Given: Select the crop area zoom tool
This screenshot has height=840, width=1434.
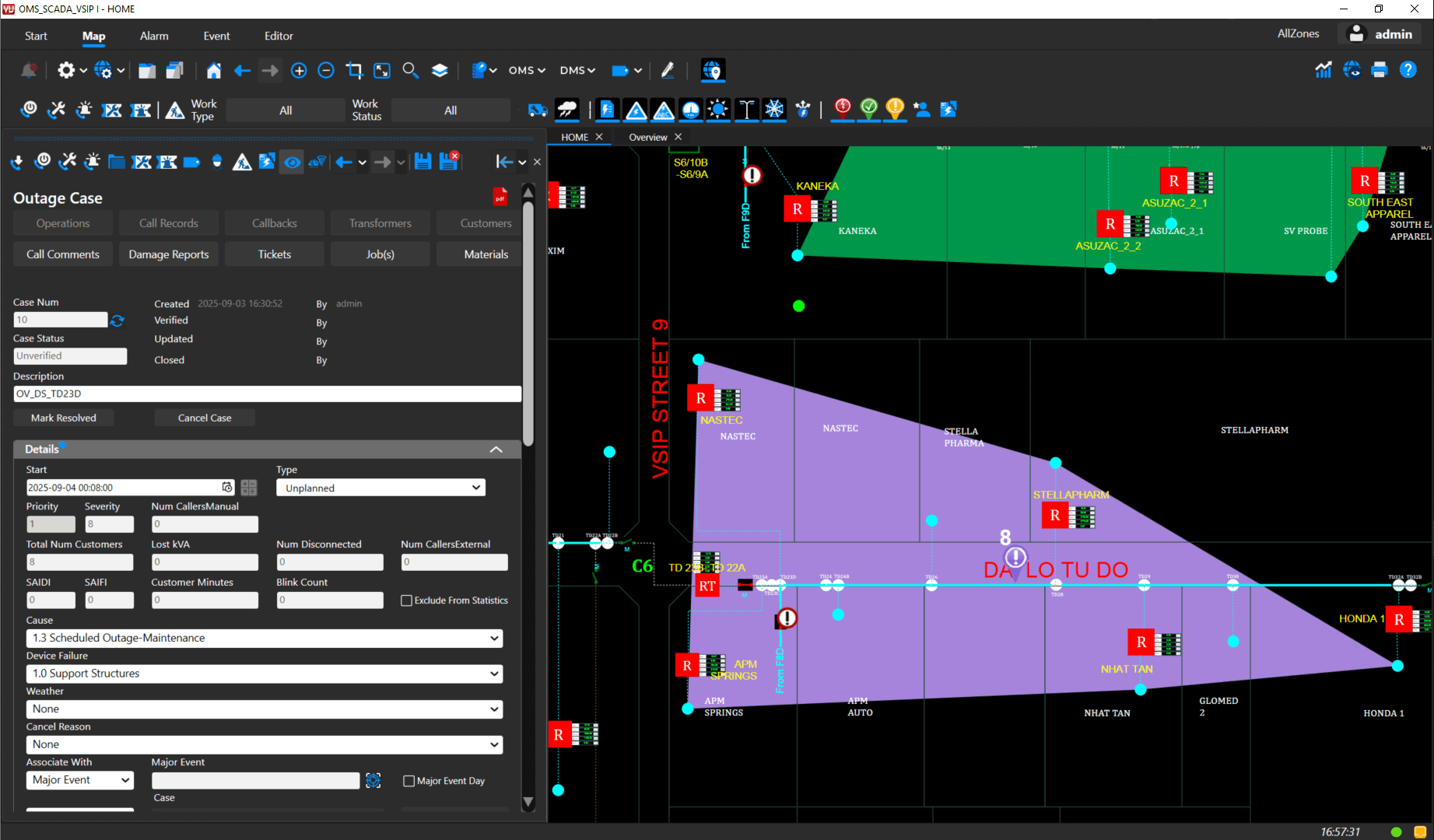Looking at the screenshot, I should tap(354, 71).
